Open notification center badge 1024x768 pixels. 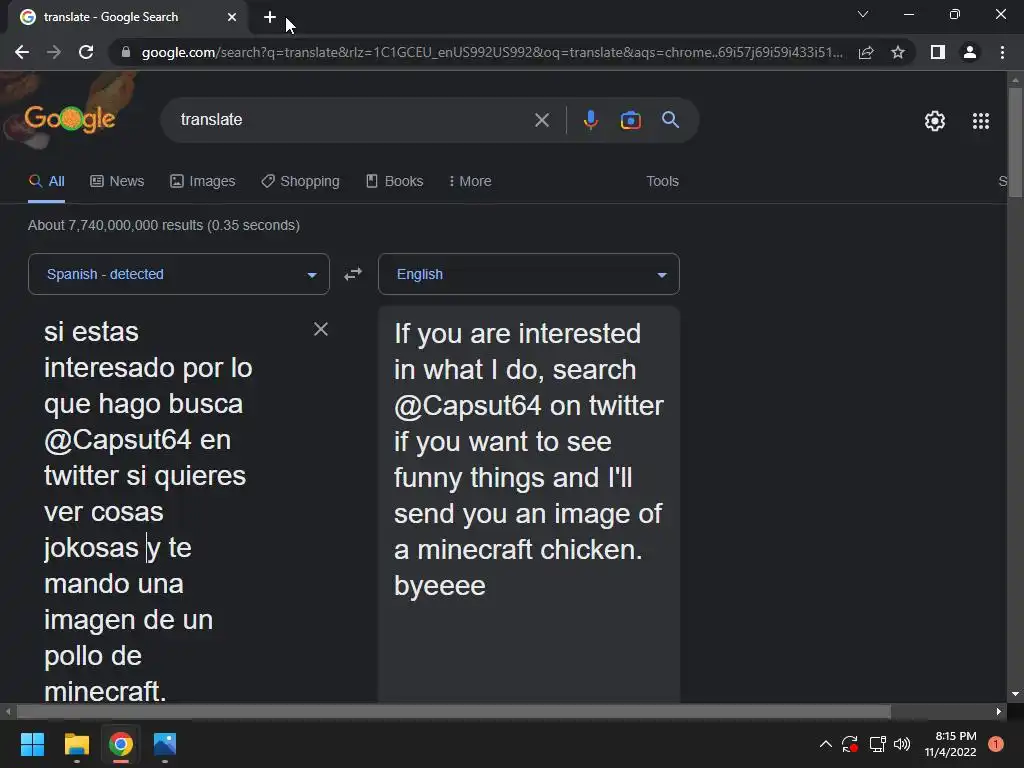[x=995, y=744]
